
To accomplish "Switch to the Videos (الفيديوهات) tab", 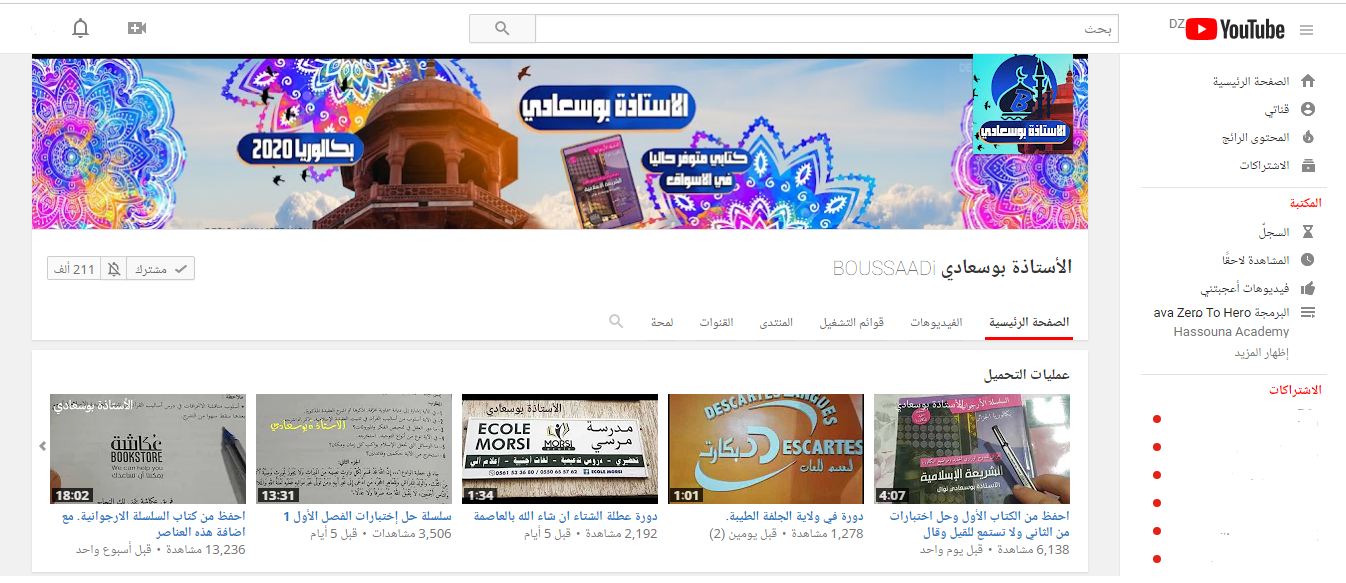I will coord(936,323).
